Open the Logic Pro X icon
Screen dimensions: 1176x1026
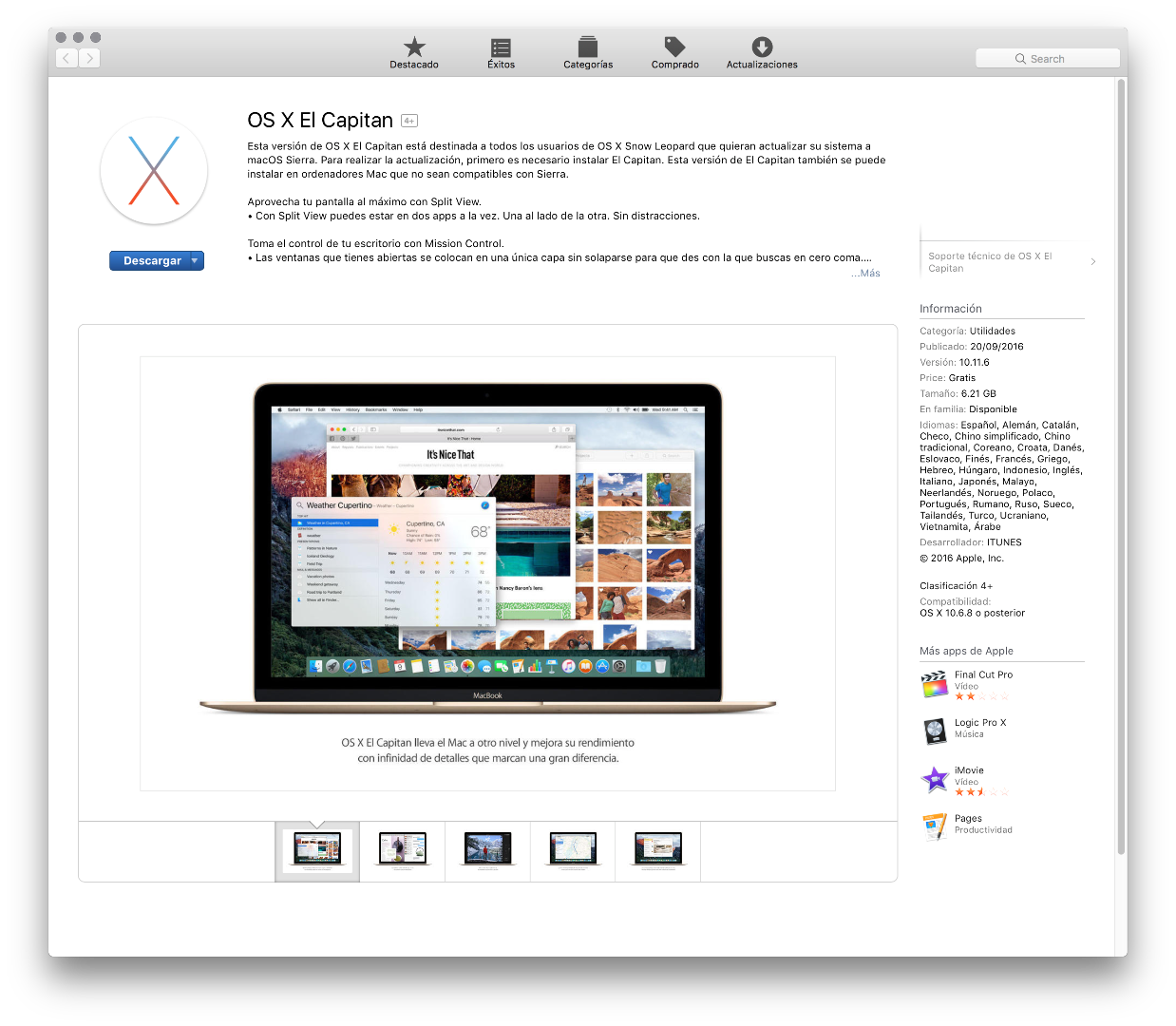(x=935, y=731)
